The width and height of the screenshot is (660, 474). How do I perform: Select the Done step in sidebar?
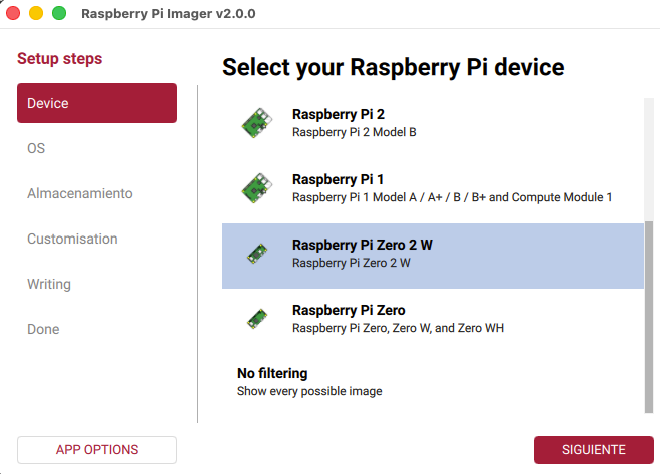pyautogui.click(x=43, y=329)
